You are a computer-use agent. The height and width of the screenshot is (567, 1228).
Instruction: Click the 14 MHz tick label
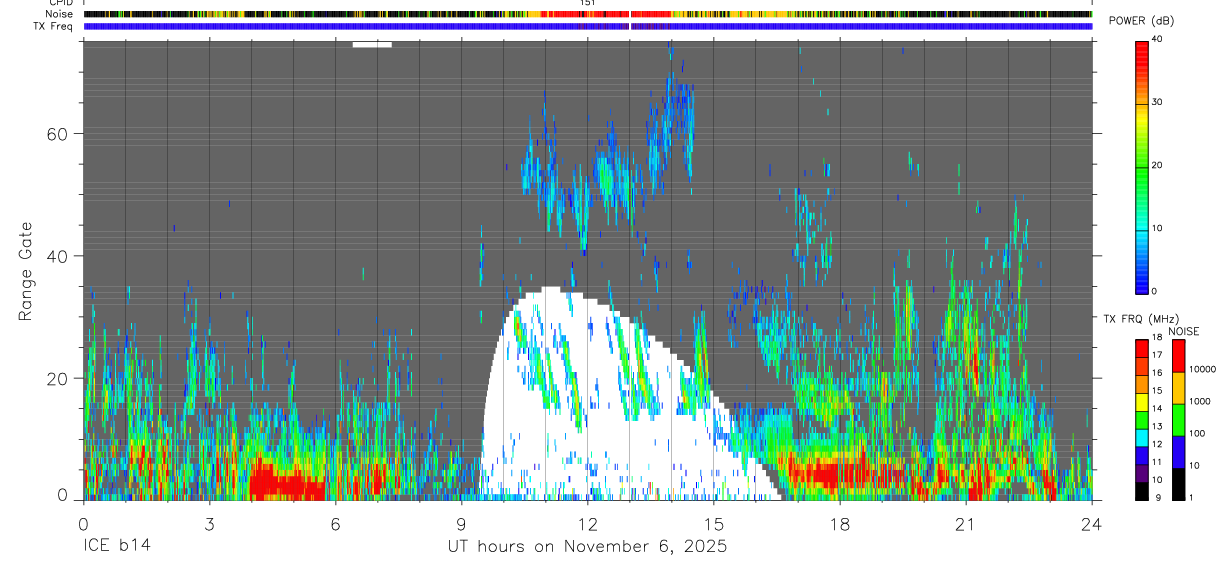(x=1156, y=409)
